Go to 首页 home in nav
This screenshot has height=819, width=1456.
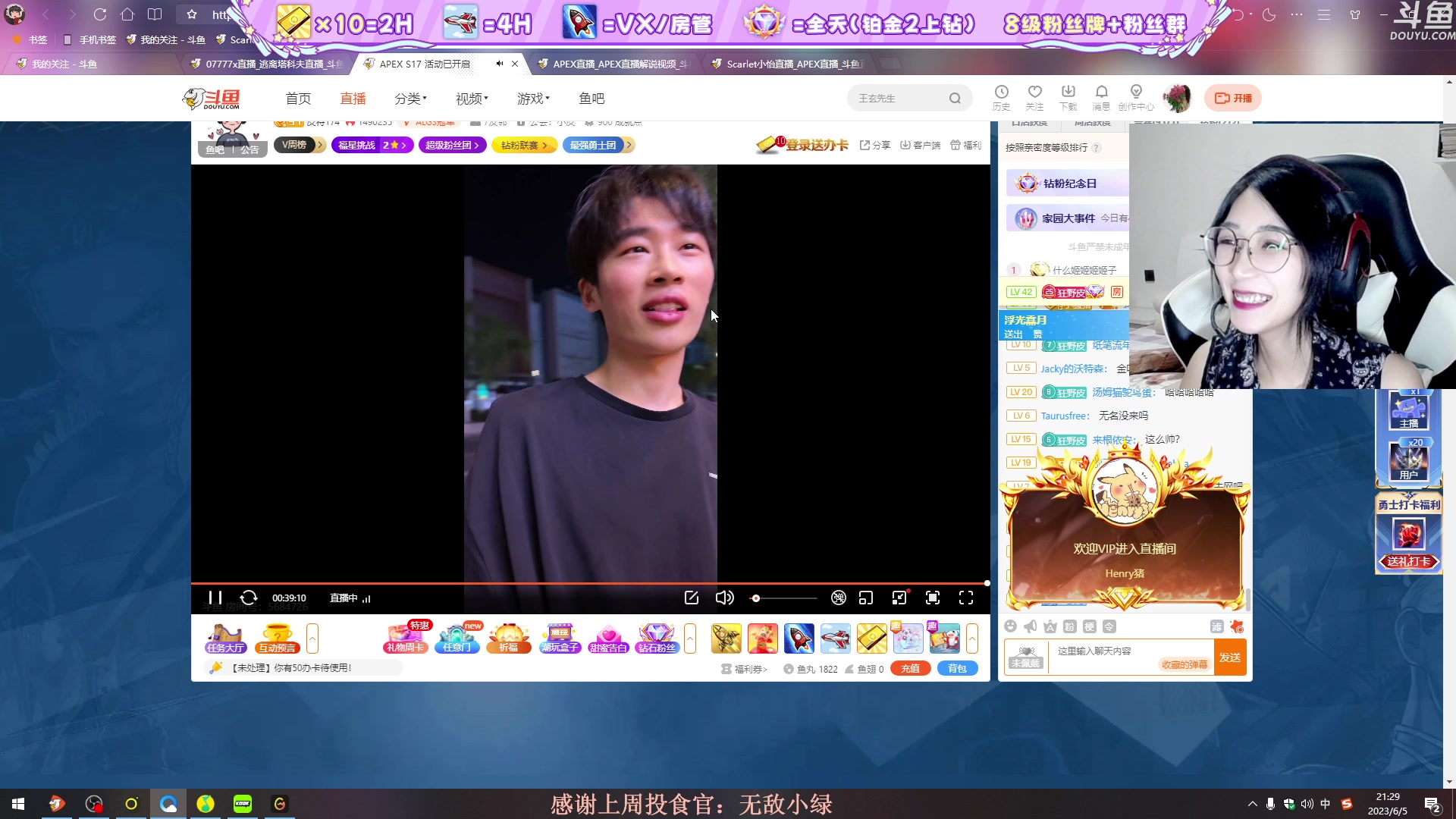pos(298,99)
